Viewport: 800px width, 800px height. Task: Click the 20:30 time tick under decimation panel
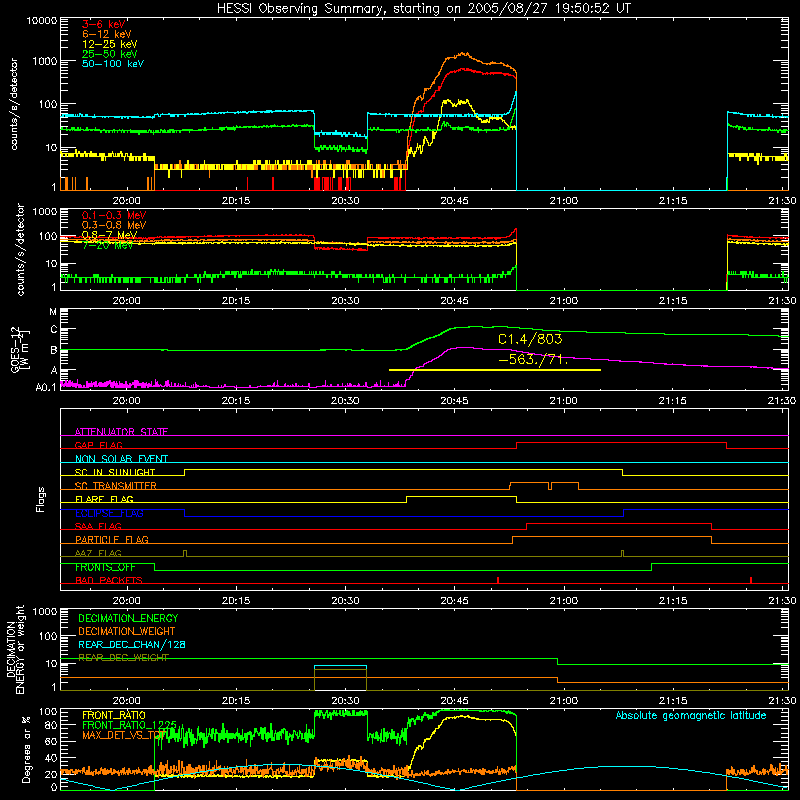[x=345, y=701]
